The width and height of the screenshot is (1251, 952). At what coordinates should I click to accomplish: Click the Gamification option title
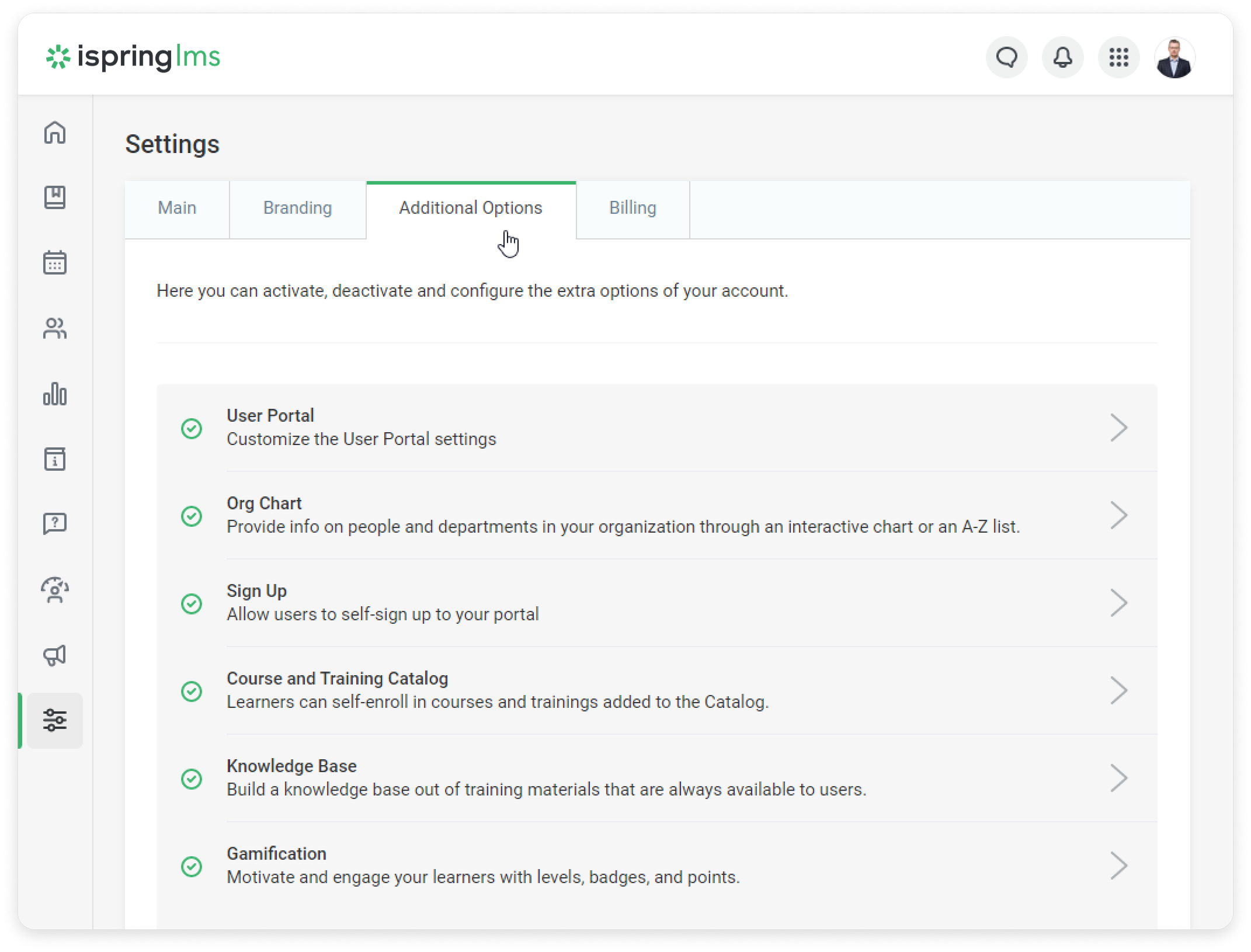276,853
